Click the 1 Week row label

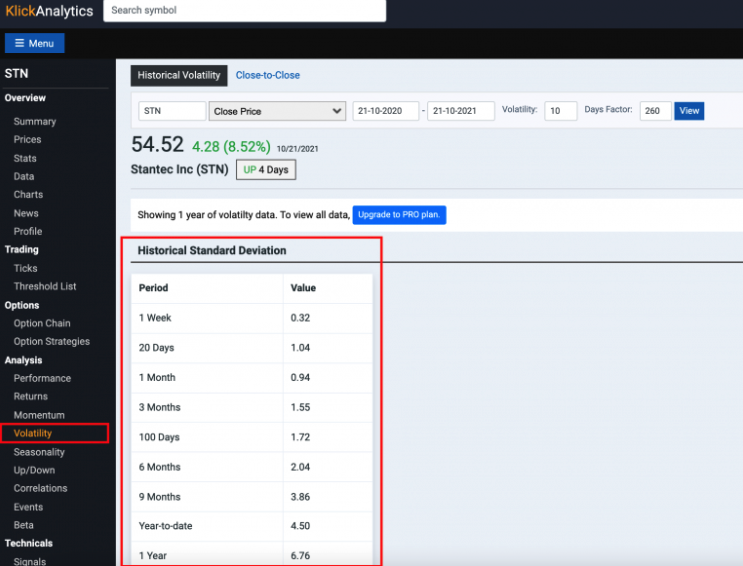(x=155, y=318)
